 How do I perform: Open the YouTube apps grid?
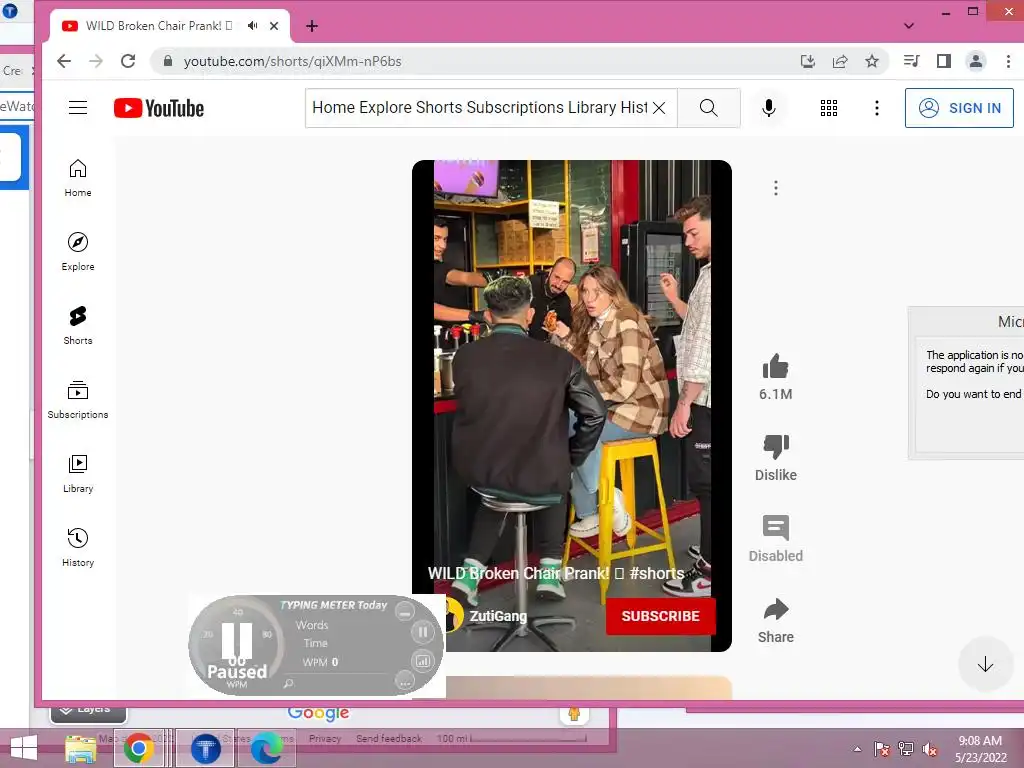click(x=829, y=108)
